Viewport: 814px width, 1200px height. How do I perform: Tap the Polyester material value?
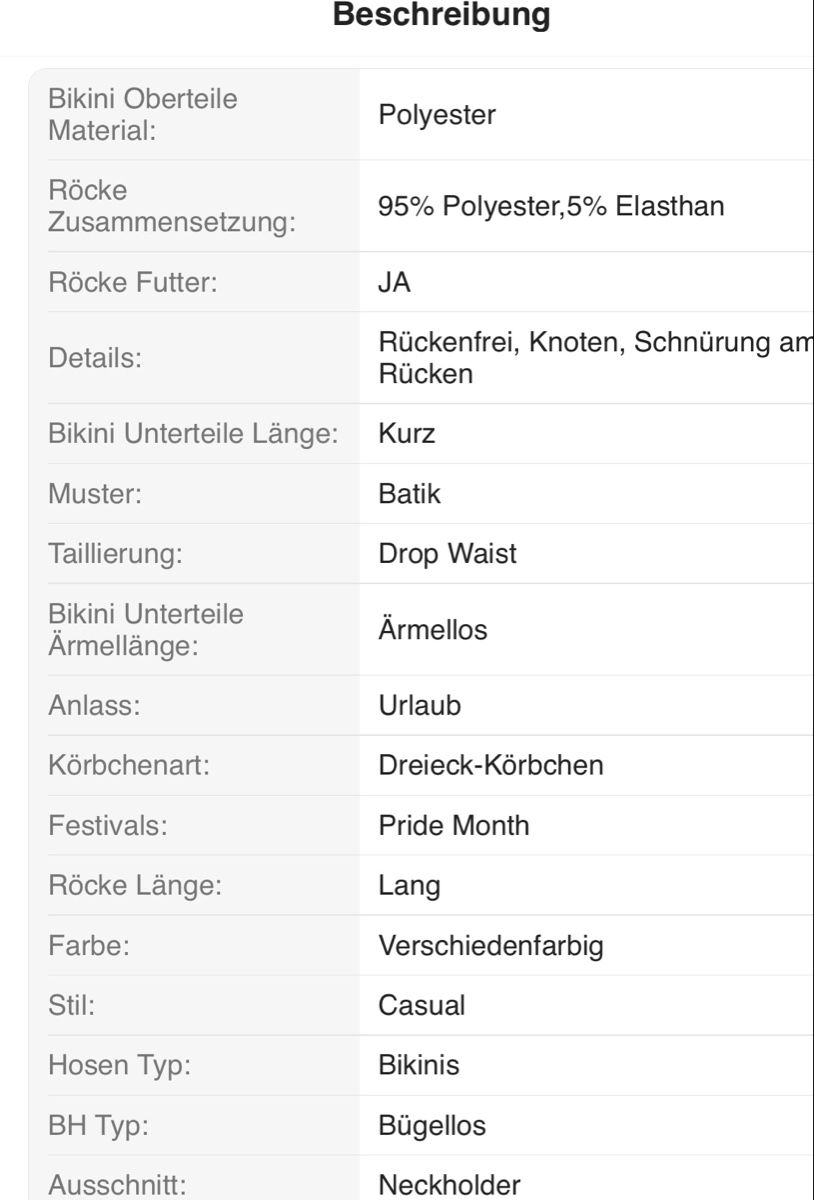(x=437, y=115)
